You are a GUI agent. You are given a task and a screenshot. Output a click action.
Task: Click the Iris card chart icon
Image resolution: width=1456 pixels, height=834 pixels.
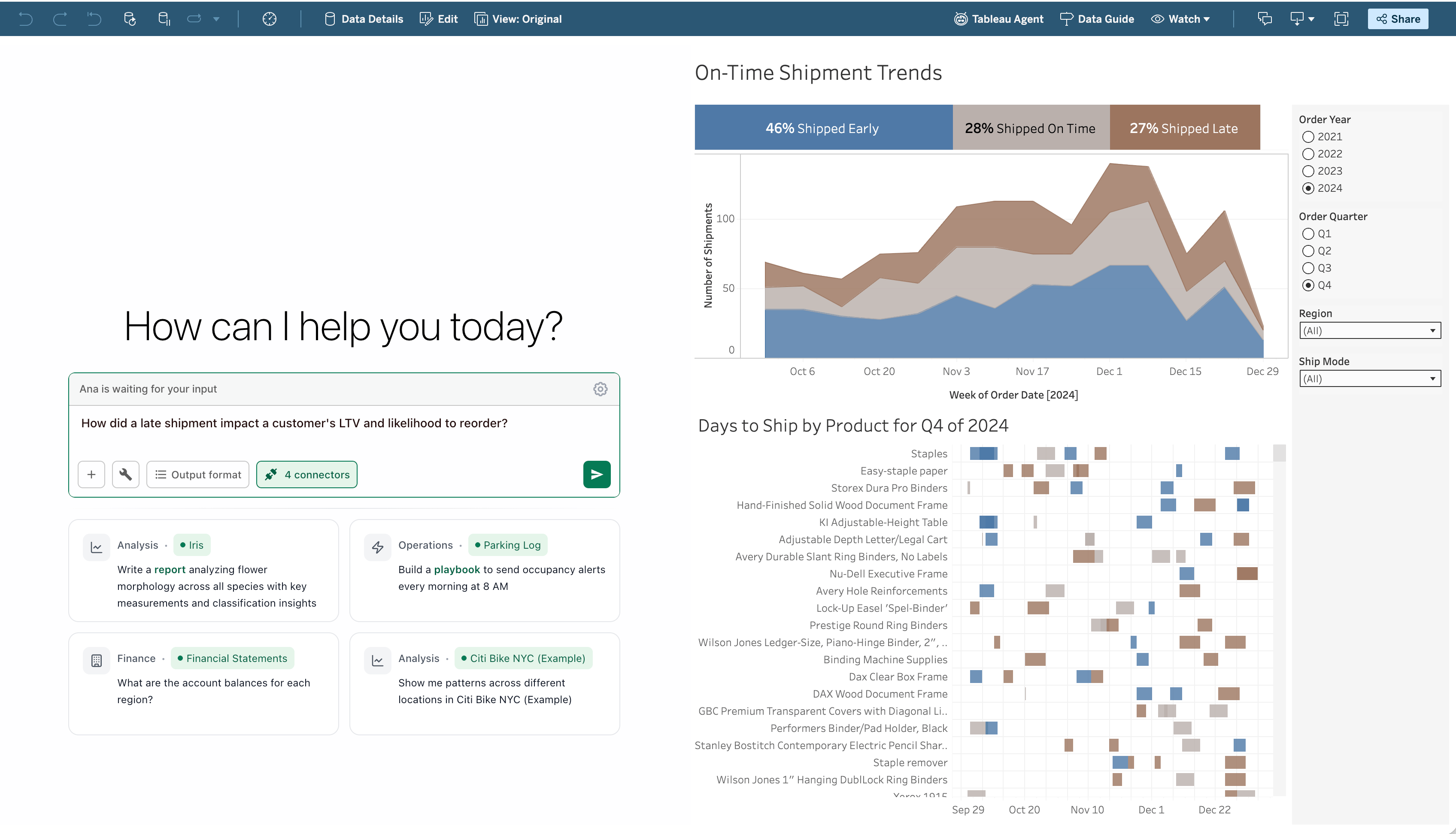pyautogui.click(x=96, y=547)
